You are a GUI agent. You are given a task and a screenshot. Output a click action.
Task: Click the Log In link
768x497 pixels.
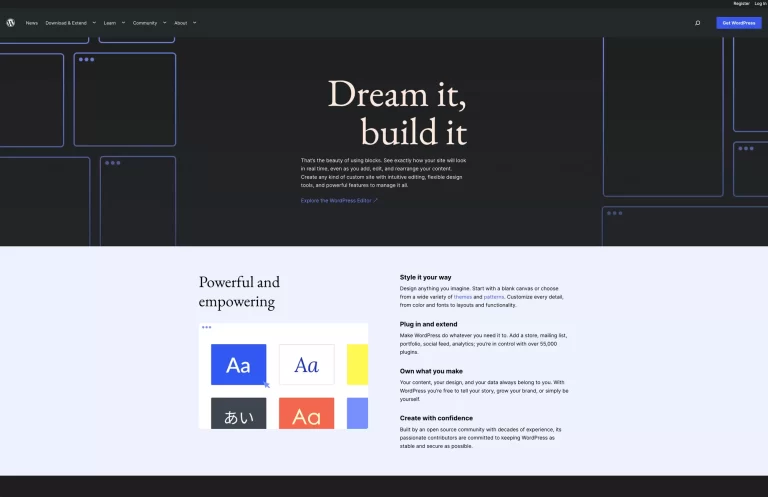point(760,3)
